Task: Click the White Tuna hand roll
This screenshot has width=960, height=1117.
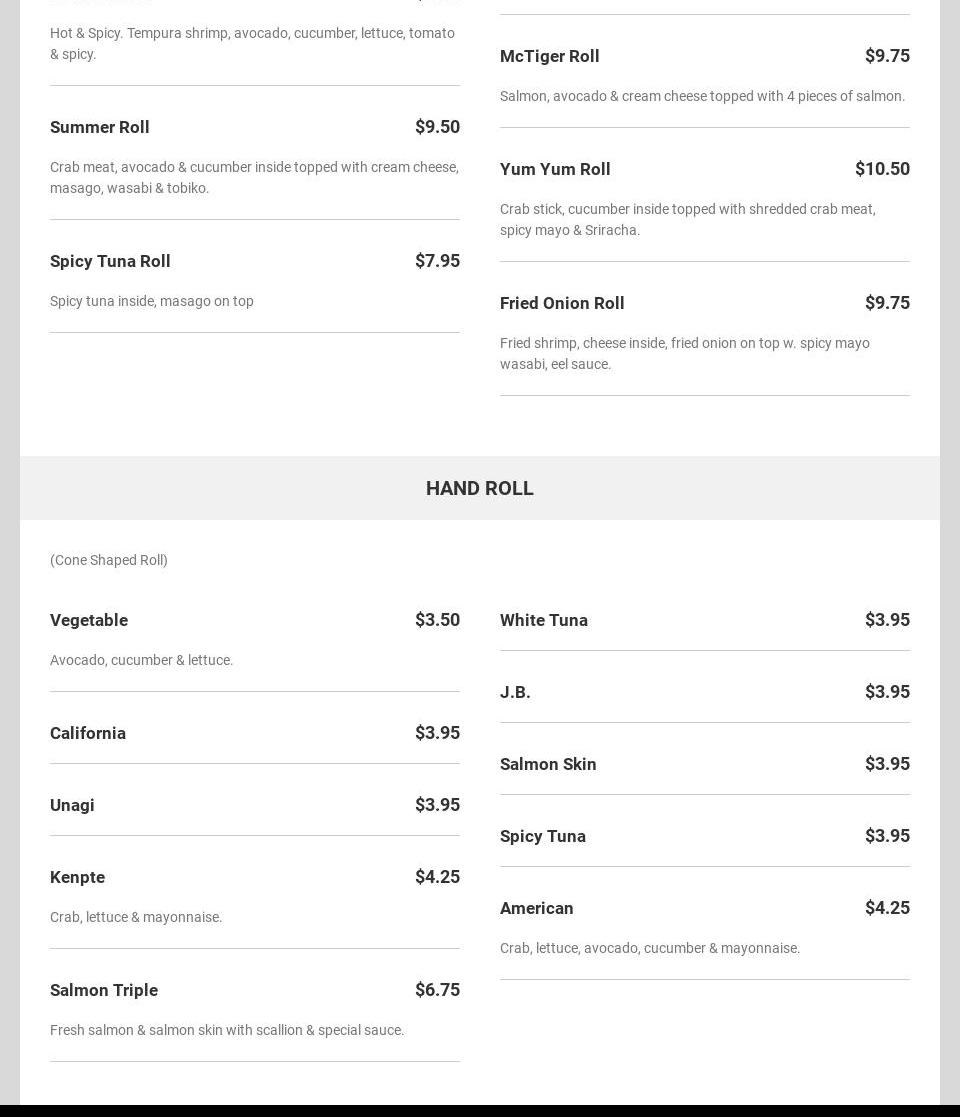Action: click(544, 620)
